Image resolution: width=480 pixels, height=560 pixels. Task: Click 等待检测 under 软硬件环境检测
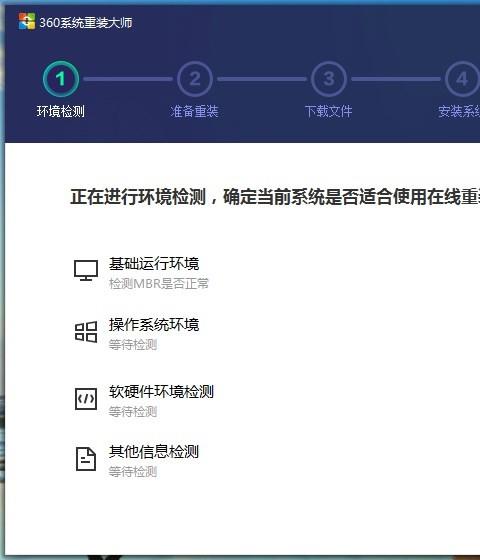click(x=133, y=412)
